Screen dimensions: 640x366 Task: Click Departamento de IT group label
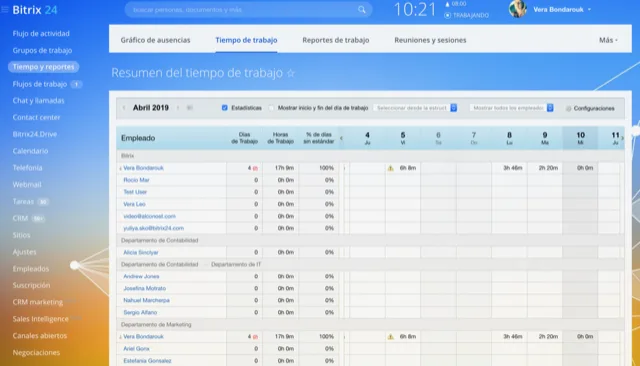point(236,264)
